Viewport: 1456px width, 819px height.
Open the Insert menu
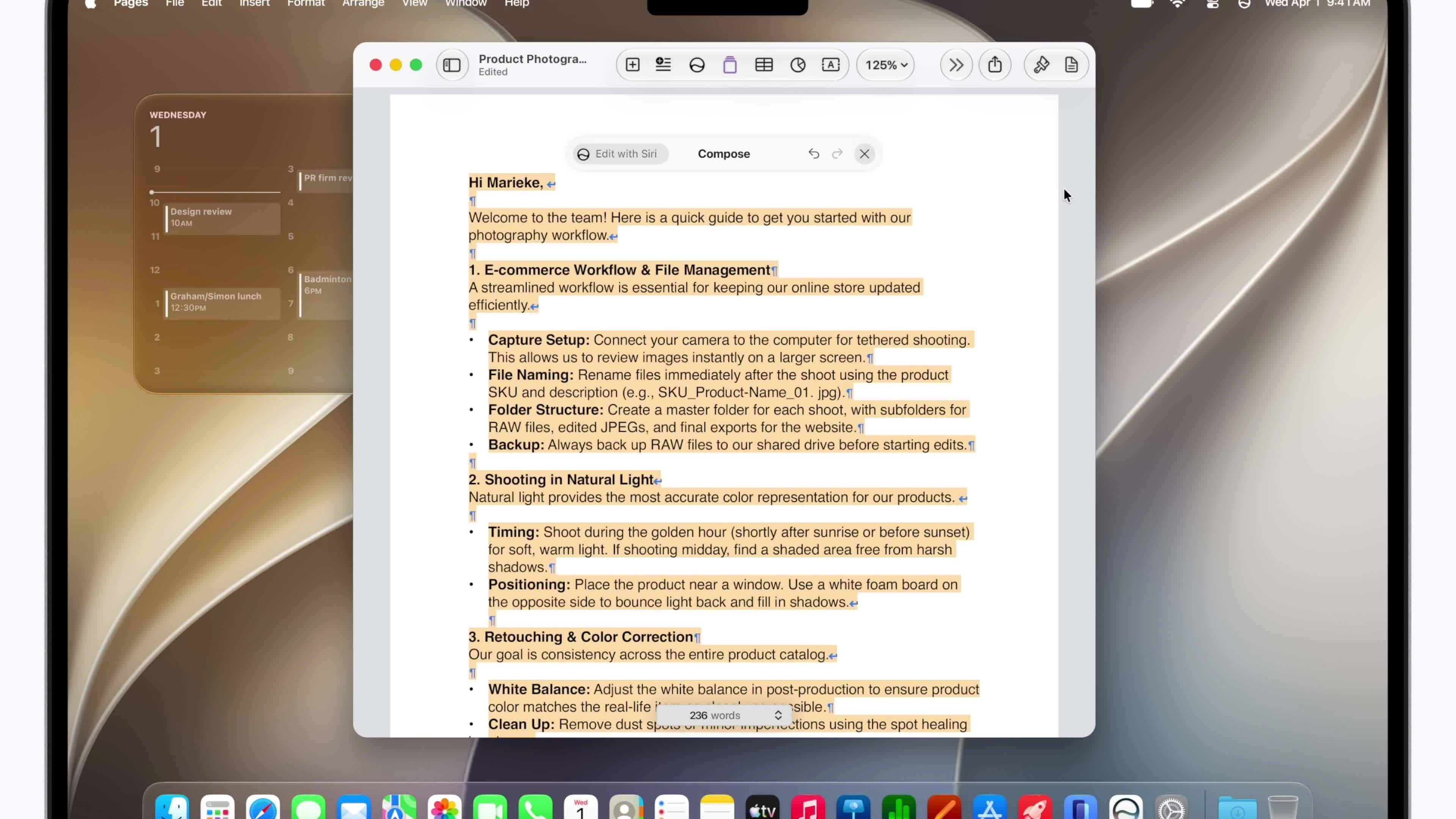coord(254,3)
